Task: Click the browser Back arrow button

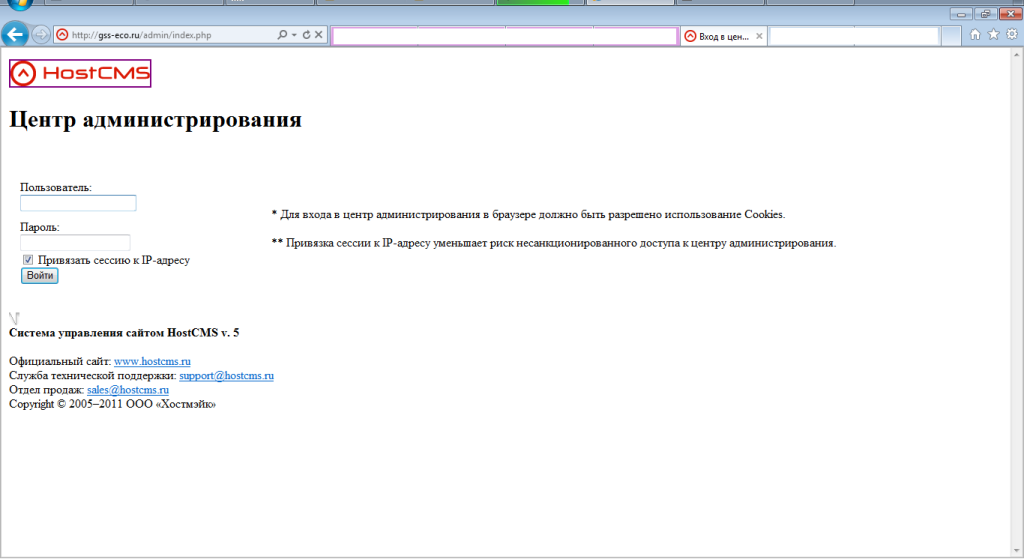Action: (x=16, y=34)
